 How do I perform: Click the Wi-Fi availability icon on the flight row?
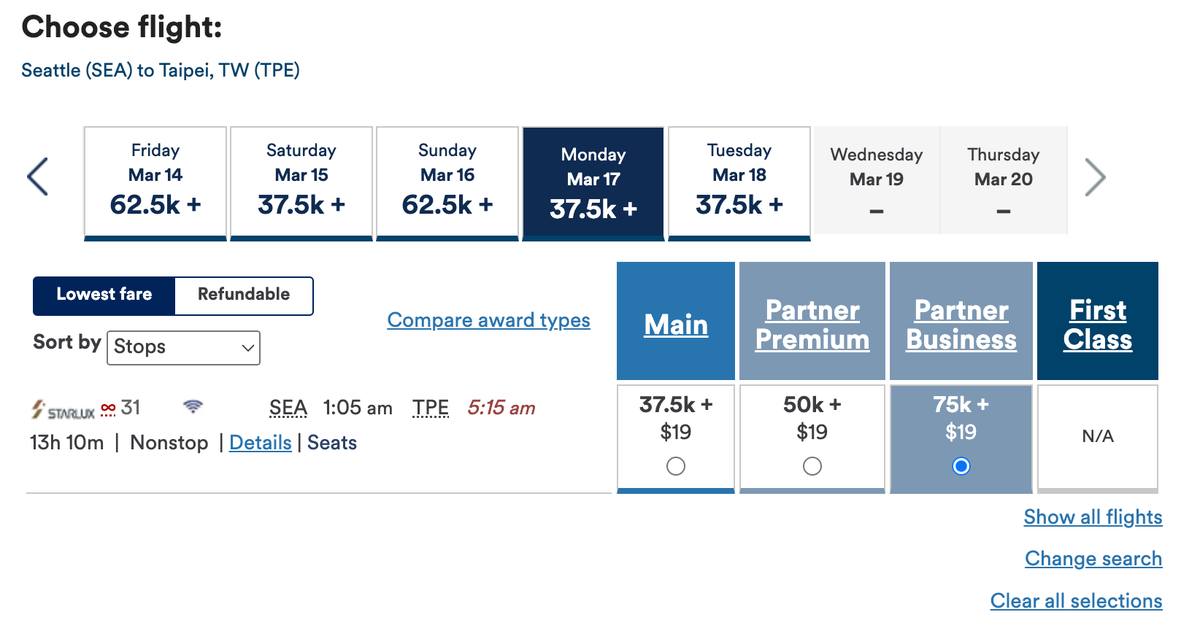[x=193, y=405]
